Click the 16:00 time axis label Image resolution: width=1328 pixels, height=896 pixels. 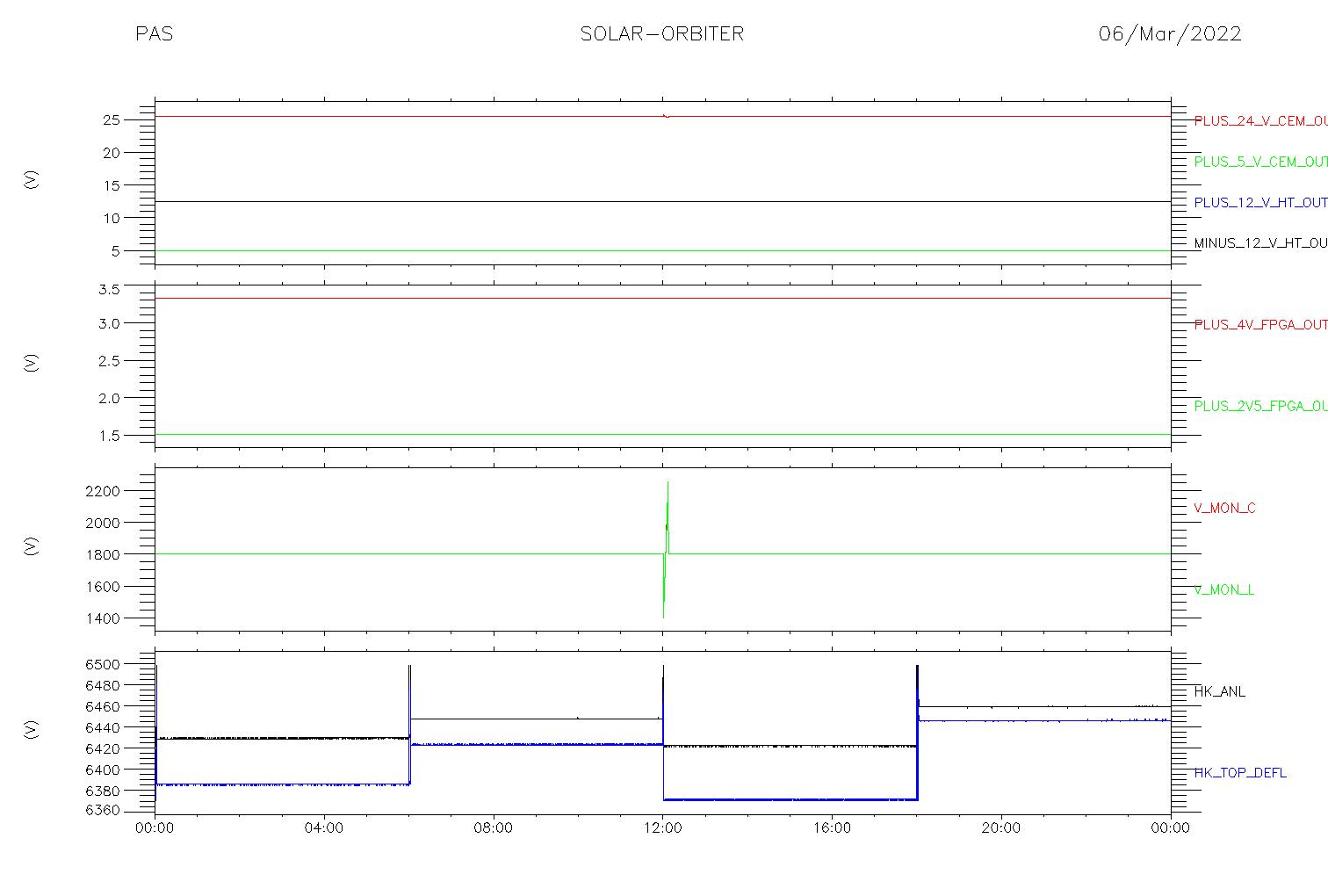(x=832, y=827)
